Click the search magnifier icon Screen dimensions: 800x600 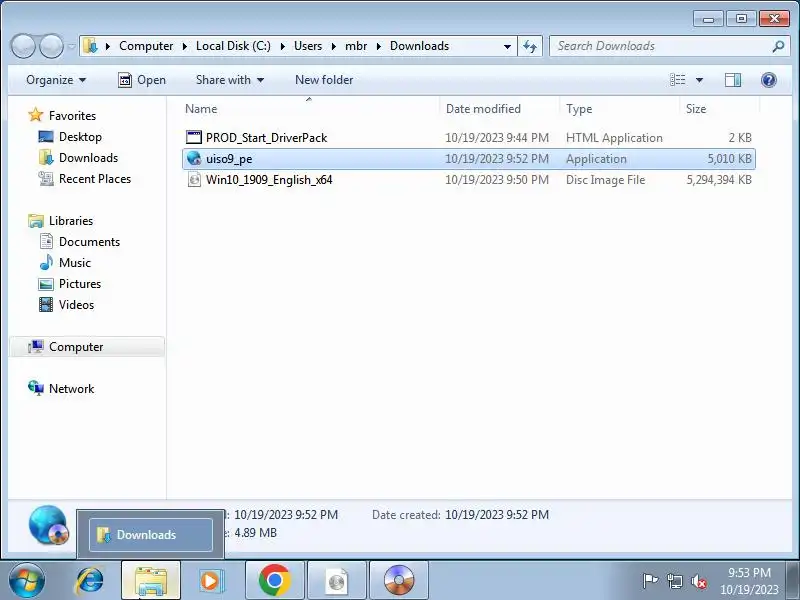[779, 46]
